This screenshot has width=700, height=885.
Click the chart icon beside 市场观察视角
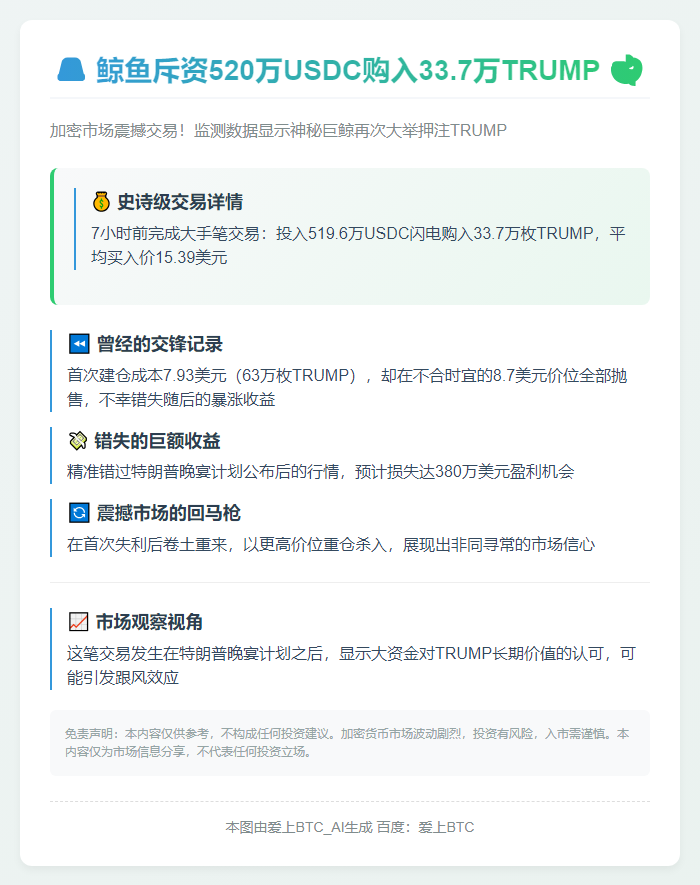coord(78,621)
